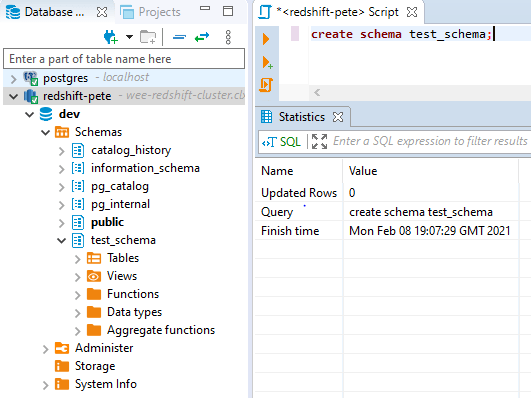This screenshot has width=531, height=398.
Task: Expand the System Info folder
Action: coord(46,385)
